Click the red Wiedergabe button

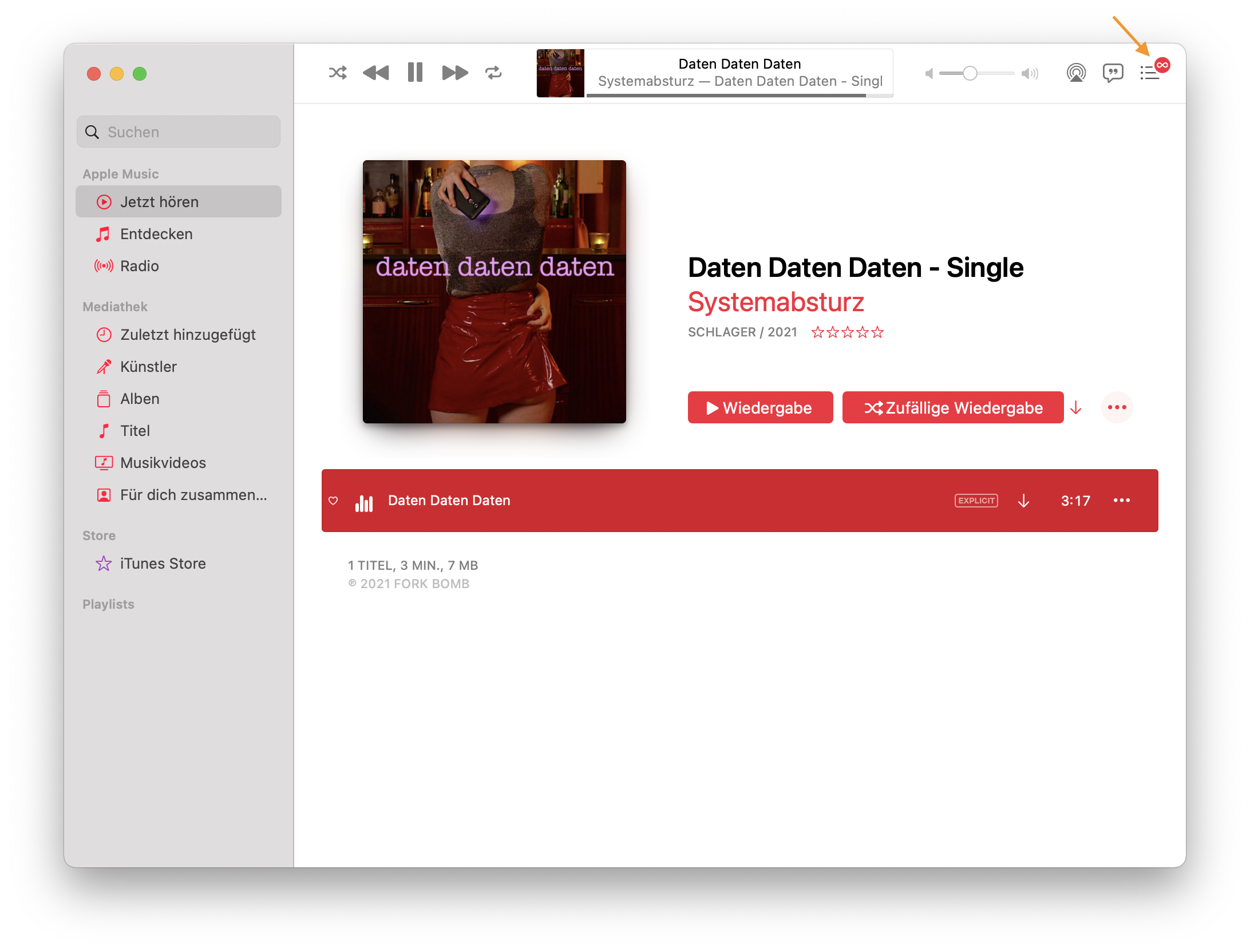[760, 407]
